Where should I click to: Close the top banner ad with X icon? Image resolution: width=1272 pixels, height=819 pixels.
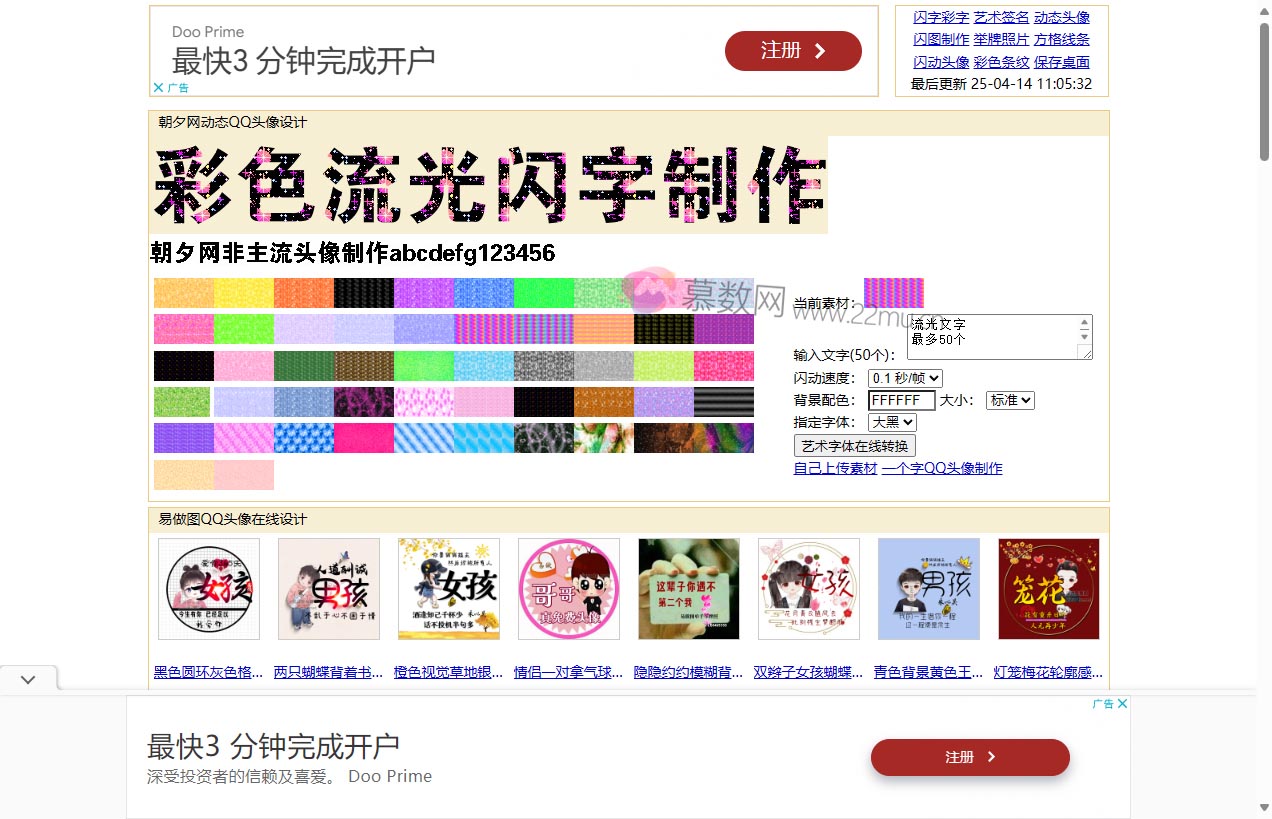click(158, 88)
